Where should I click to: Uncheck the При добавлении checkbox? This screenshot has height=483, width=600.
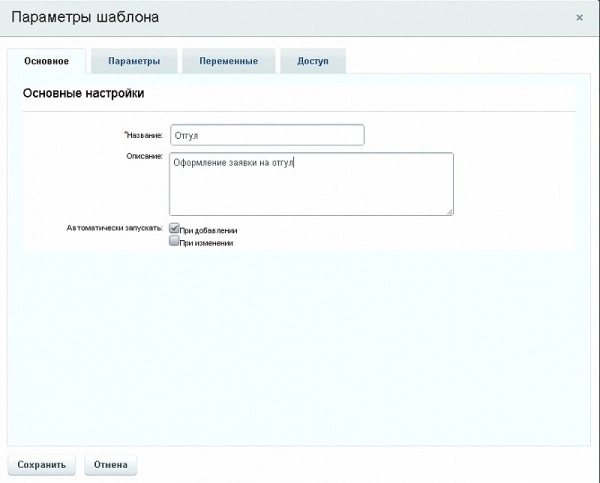click(174, 228)
